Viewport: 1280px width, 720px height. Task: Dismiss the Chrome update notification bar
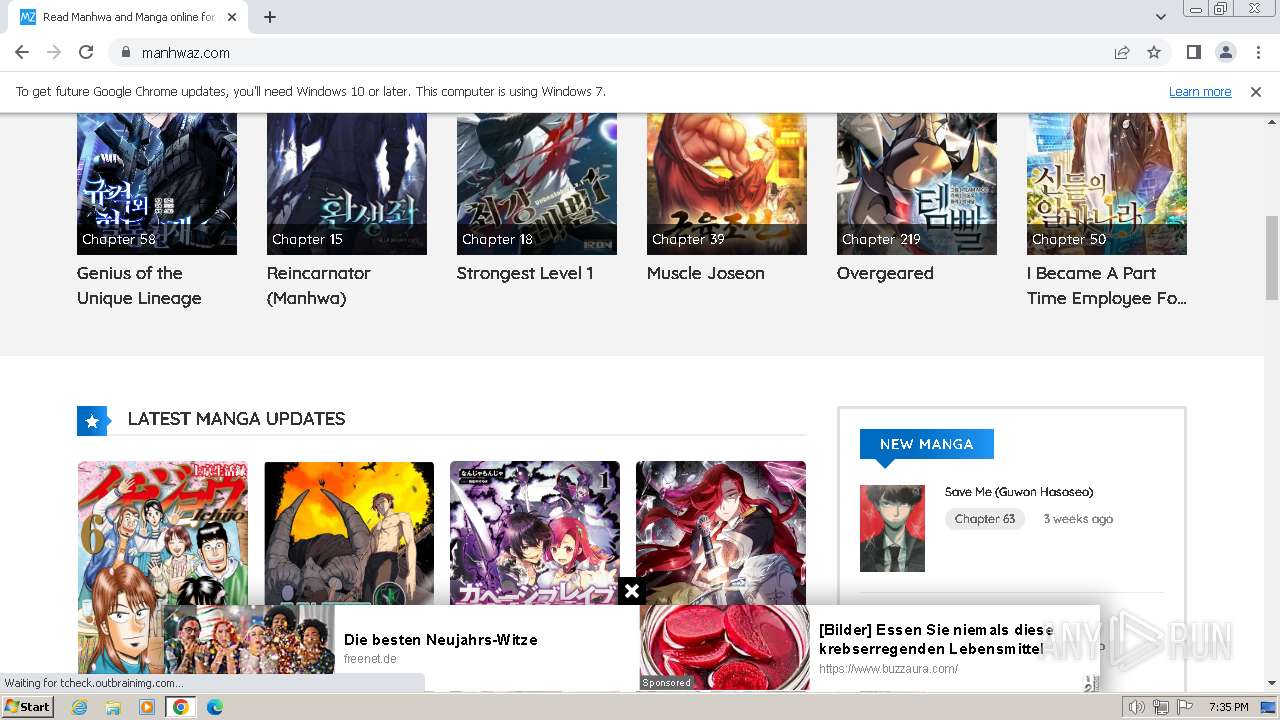click(x=1256, y=91)
